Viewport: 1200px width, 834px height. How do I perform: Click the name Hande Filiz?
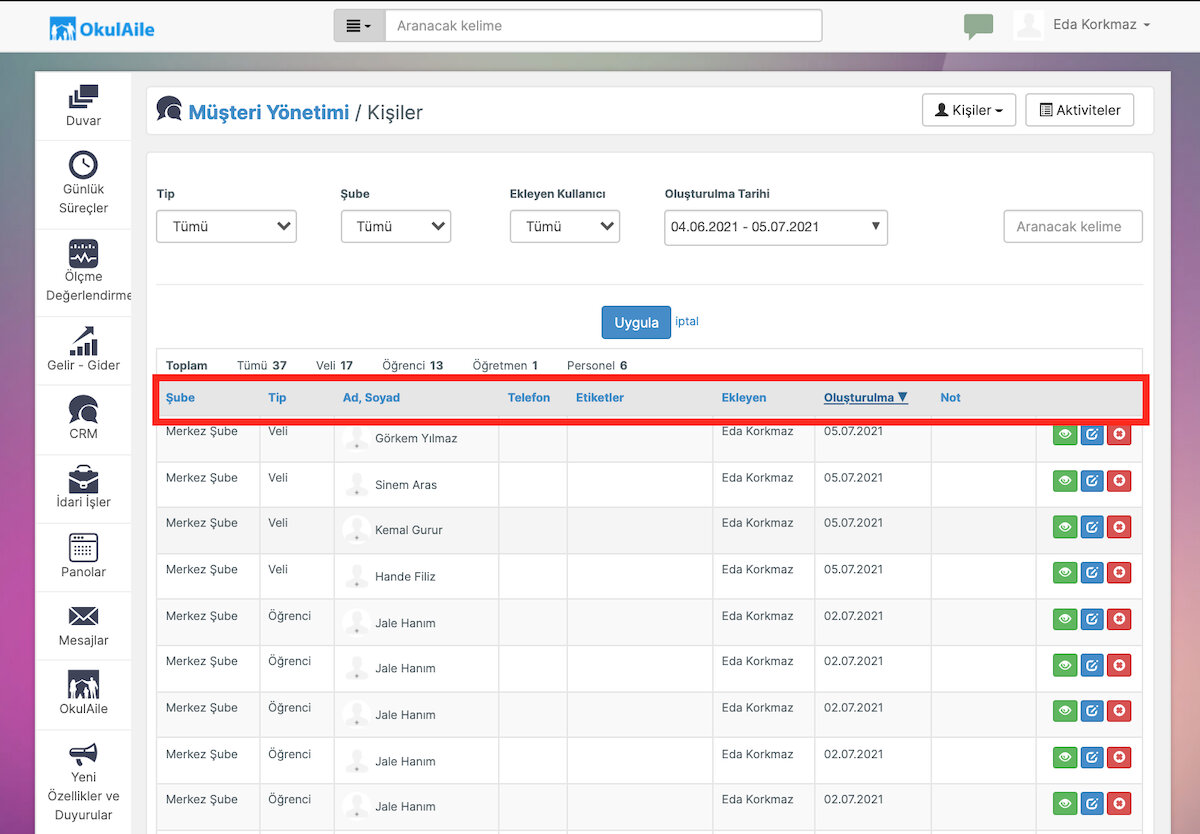405,577
